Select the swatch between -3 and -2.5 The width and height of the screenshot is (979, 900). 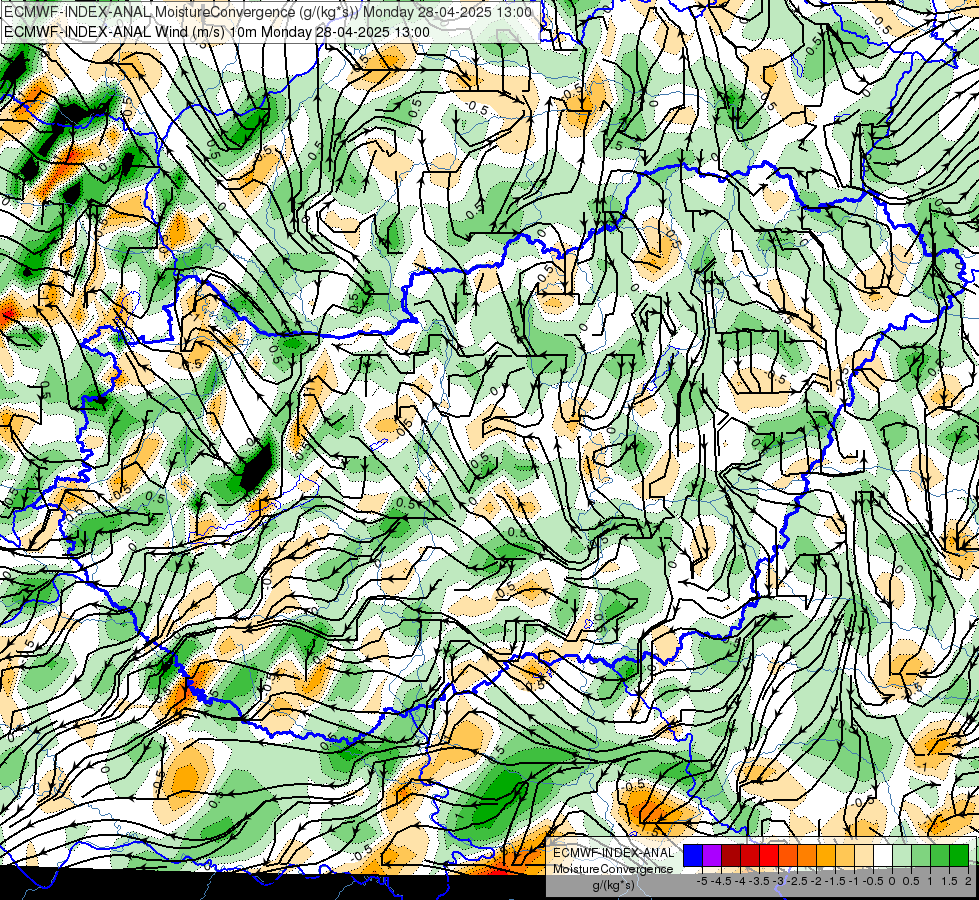(x=788, y=856)
